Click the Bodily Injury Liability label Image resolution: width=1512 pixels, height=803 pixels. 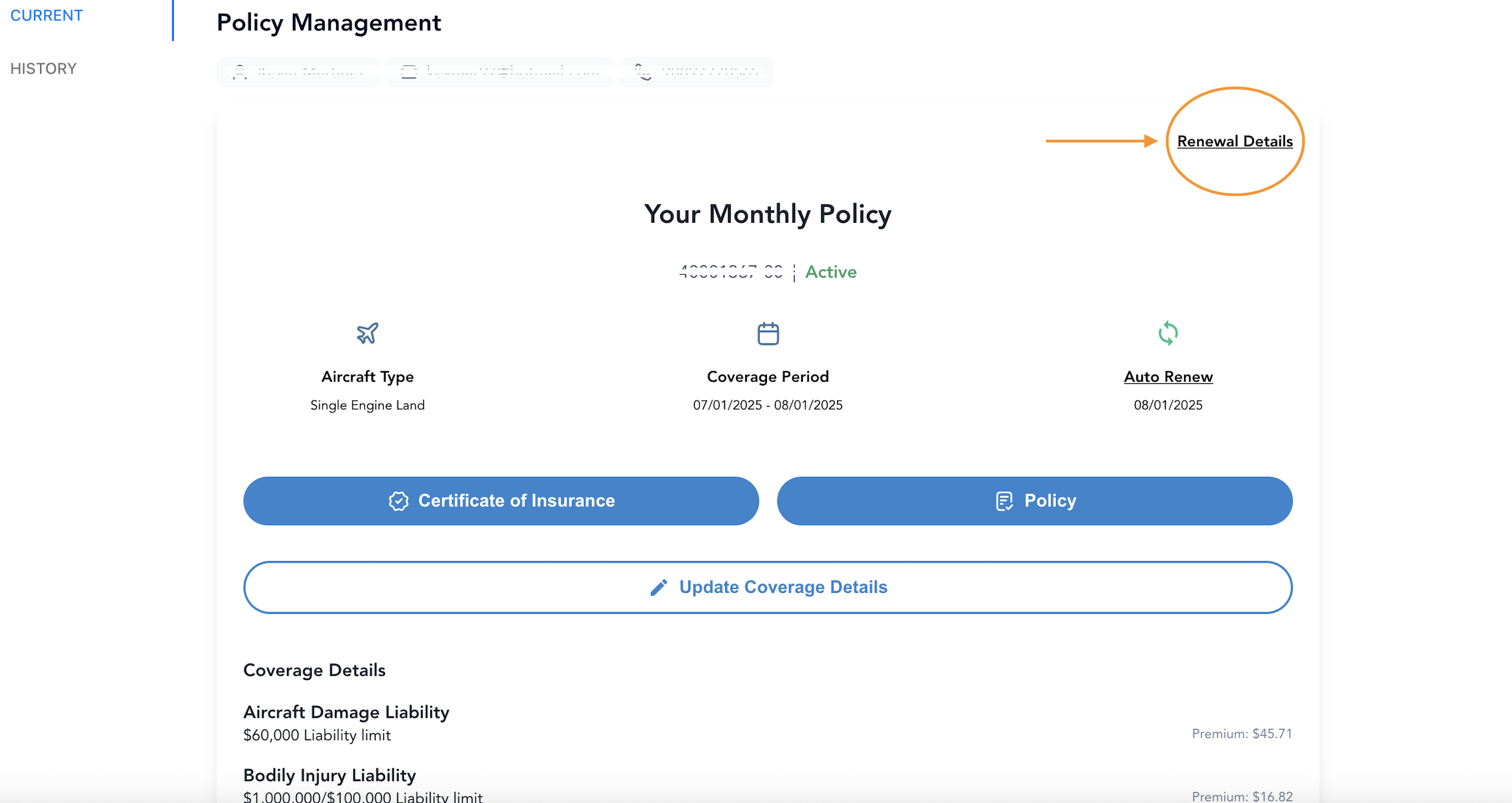tap(330, 776)
